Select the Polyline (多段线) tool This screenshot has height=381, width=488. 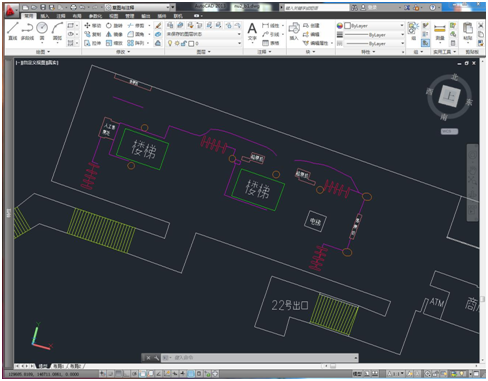pos(27,31)
